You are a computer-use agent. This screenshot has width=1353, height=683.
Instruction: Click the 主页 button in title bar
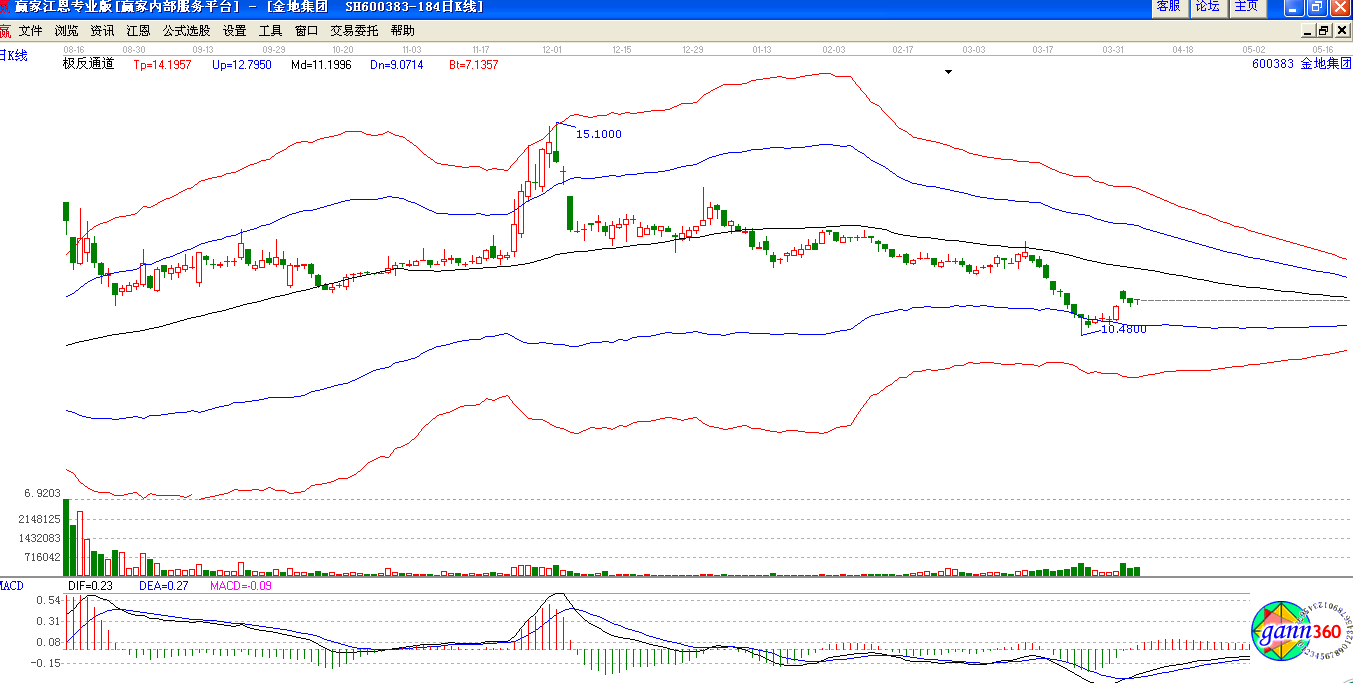tap(1246, 7)
